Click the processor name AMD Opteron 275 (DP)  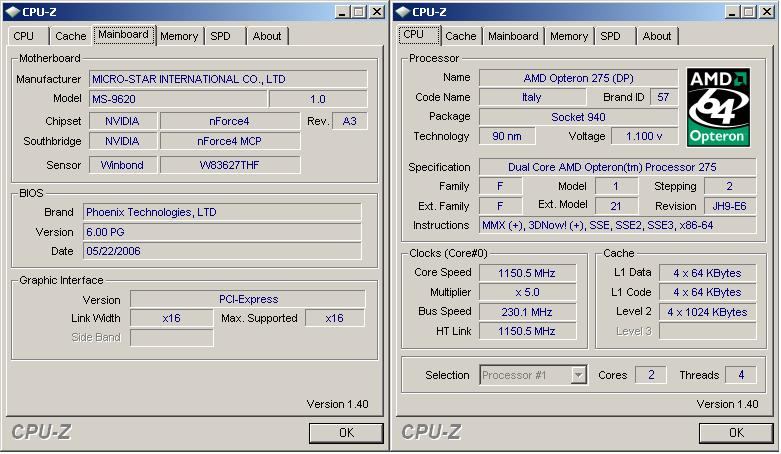point(578,78)
